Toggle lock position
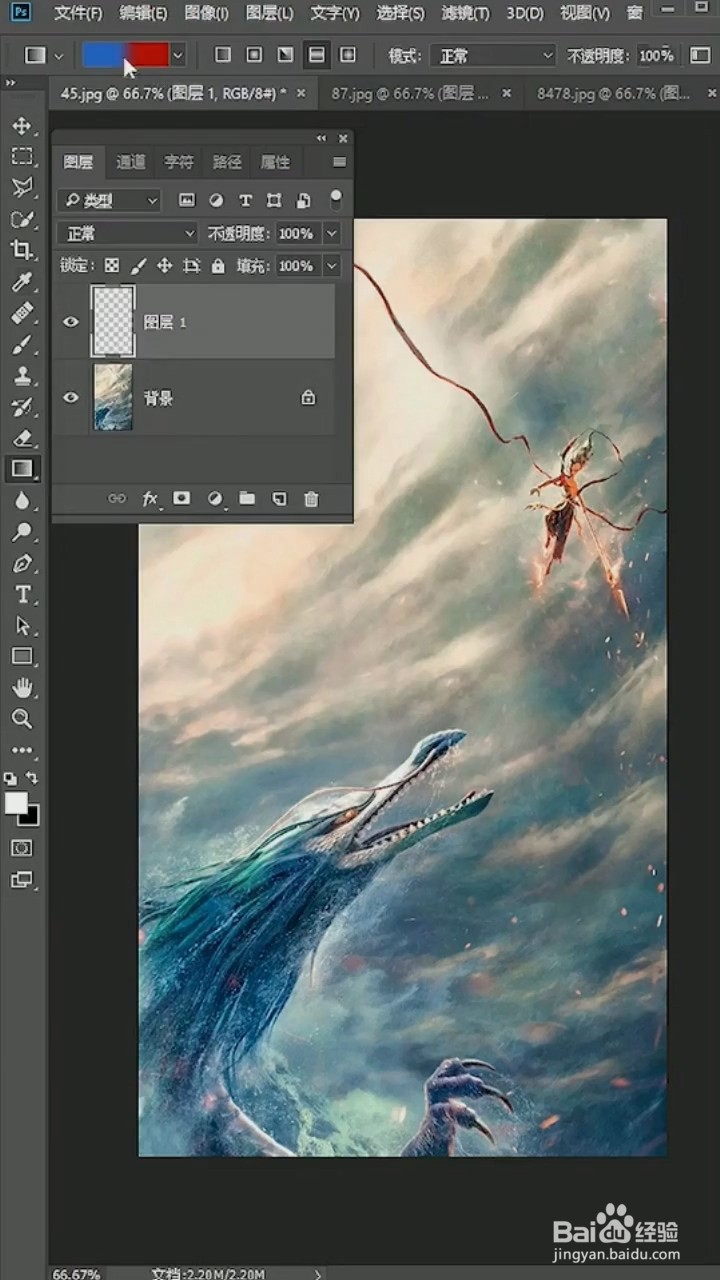 pyautogui.click(x=165, y=266)
